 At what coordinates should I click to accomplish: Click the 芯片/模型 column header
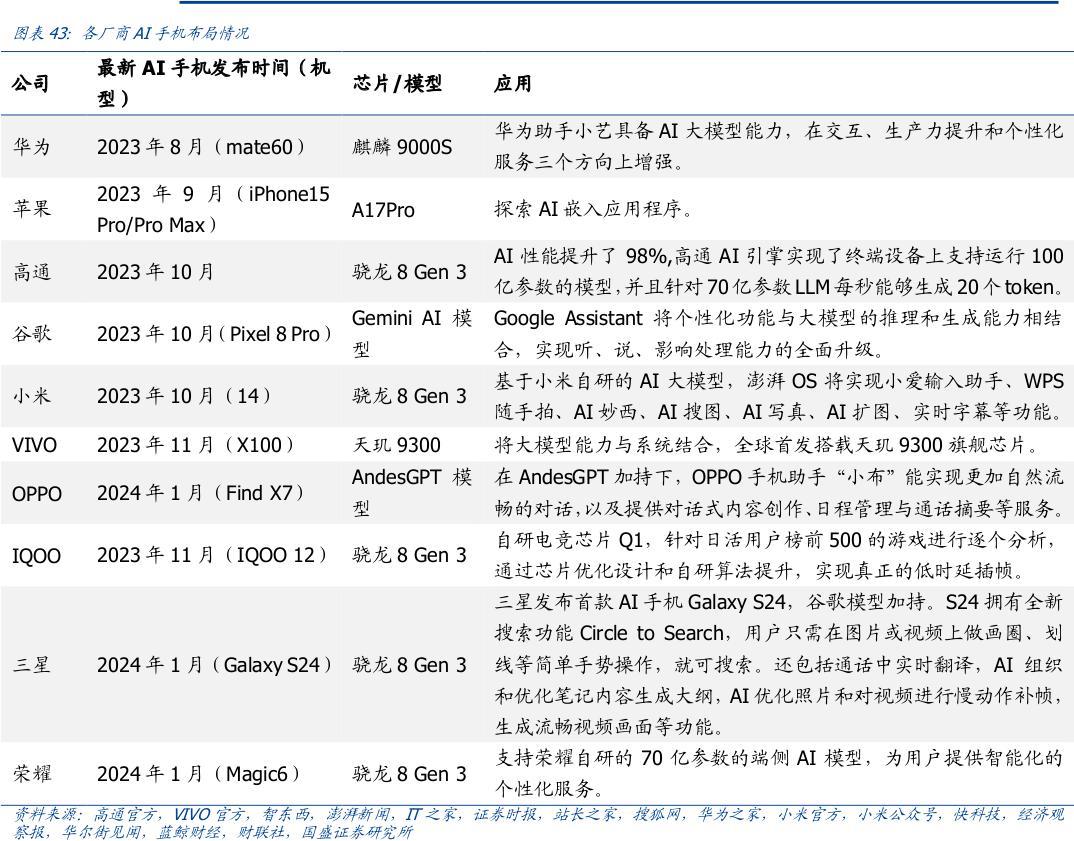click(x=392, y=80)
